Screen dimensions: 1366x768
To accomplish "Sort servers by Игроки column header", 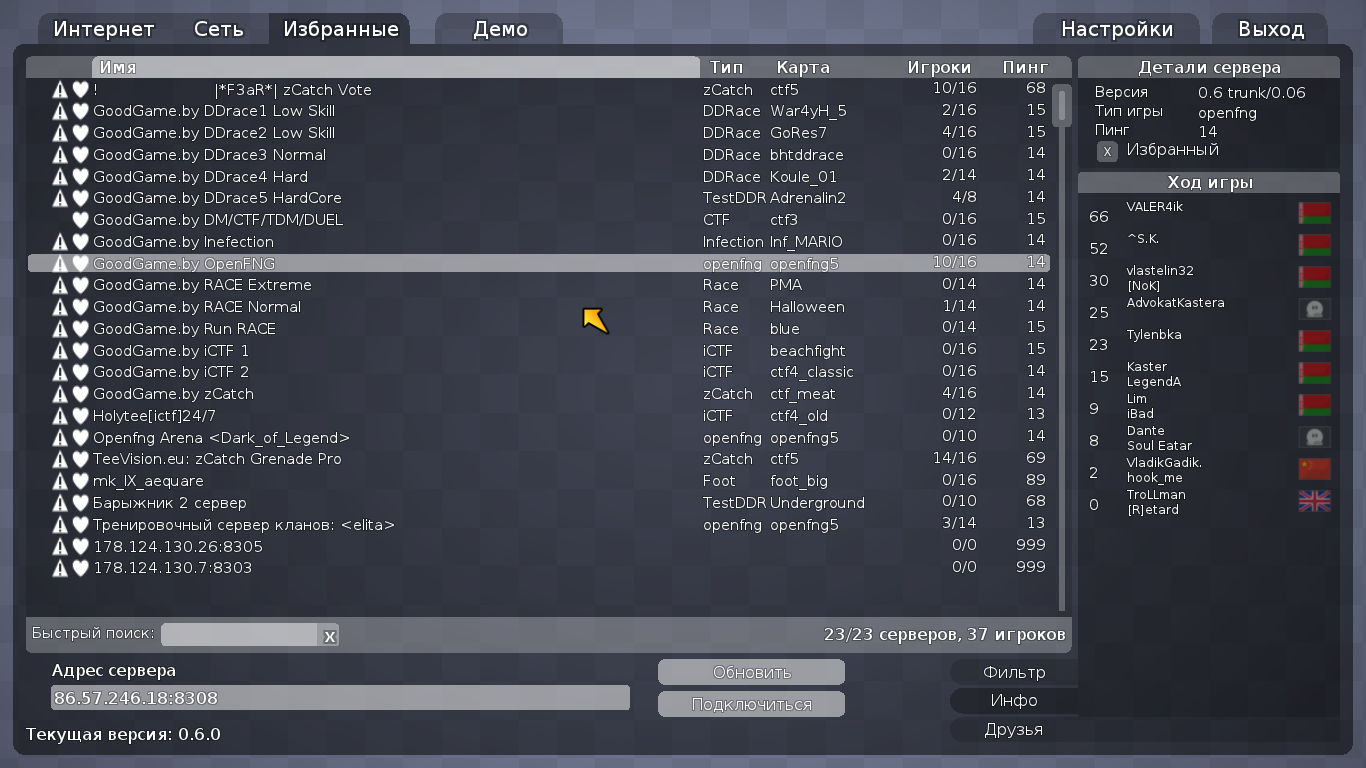I will click(938, 67).
